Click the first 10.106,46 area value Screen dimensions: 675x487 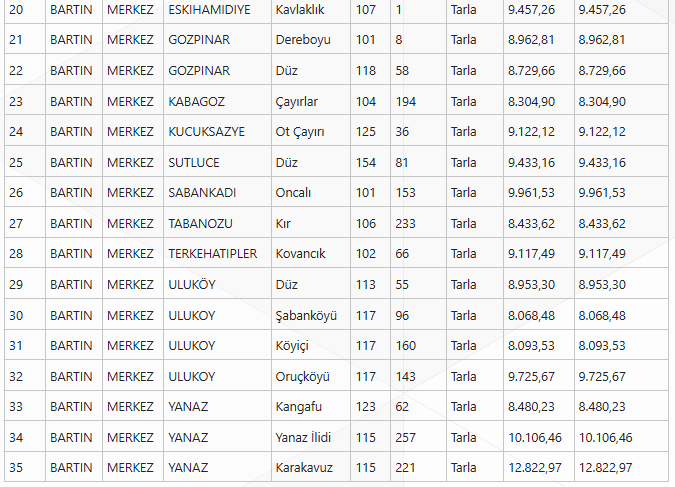pos(539,438)
